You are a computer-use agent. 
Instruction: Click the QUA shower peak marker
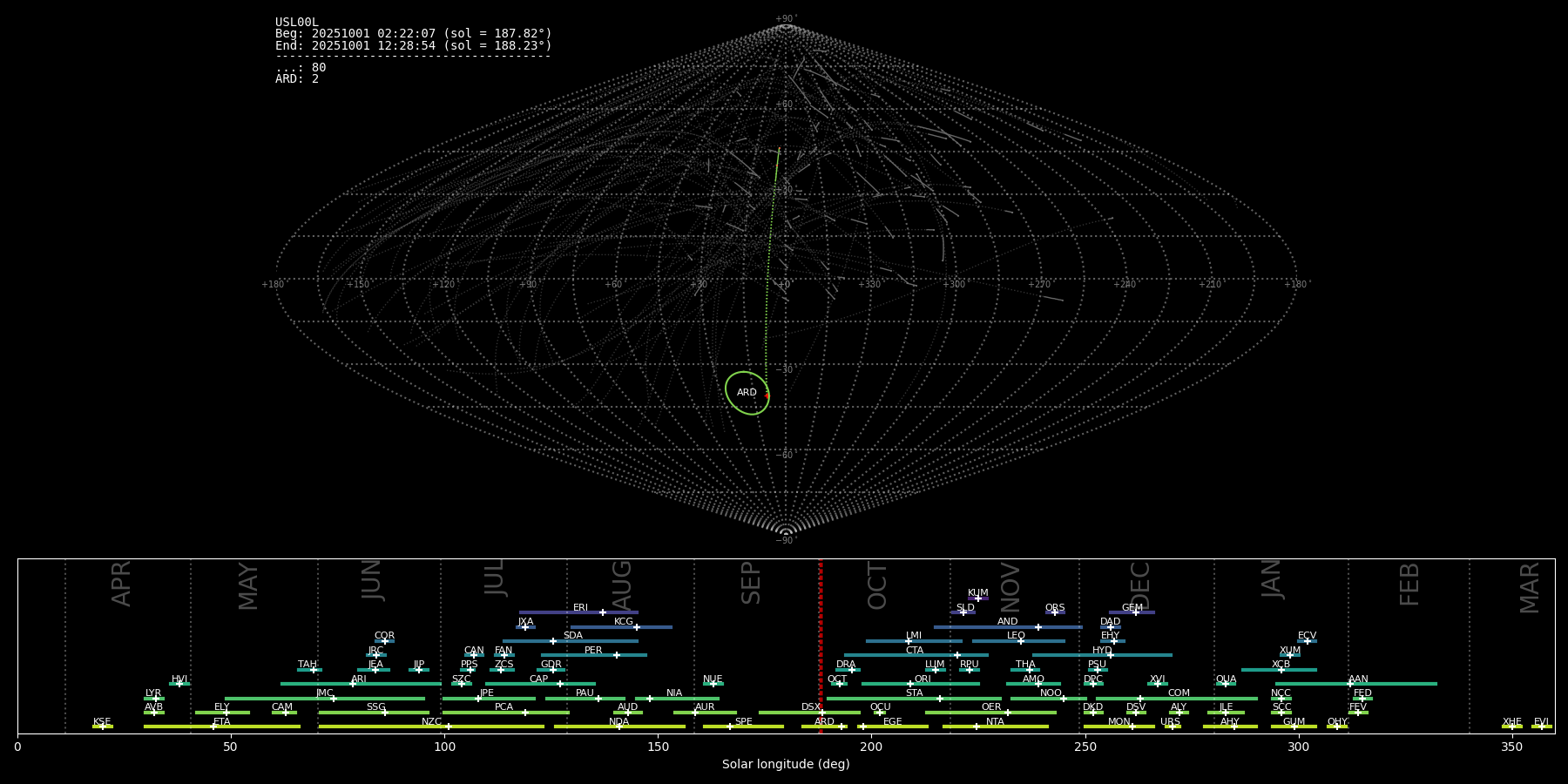click(1225, 684)
